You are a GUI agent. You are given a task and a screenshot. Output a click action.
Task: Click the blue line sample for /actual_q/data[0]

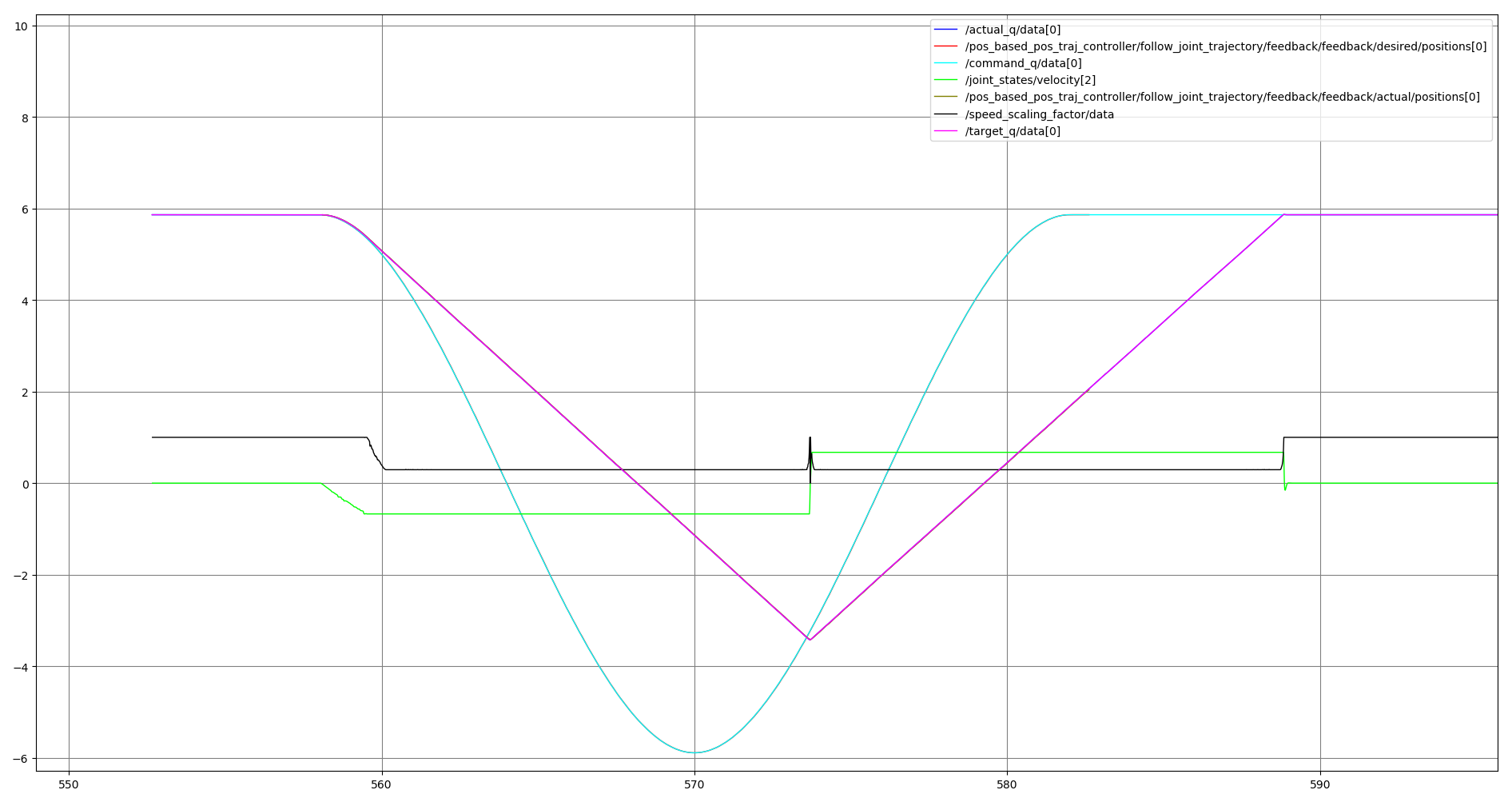coord(948,30)
